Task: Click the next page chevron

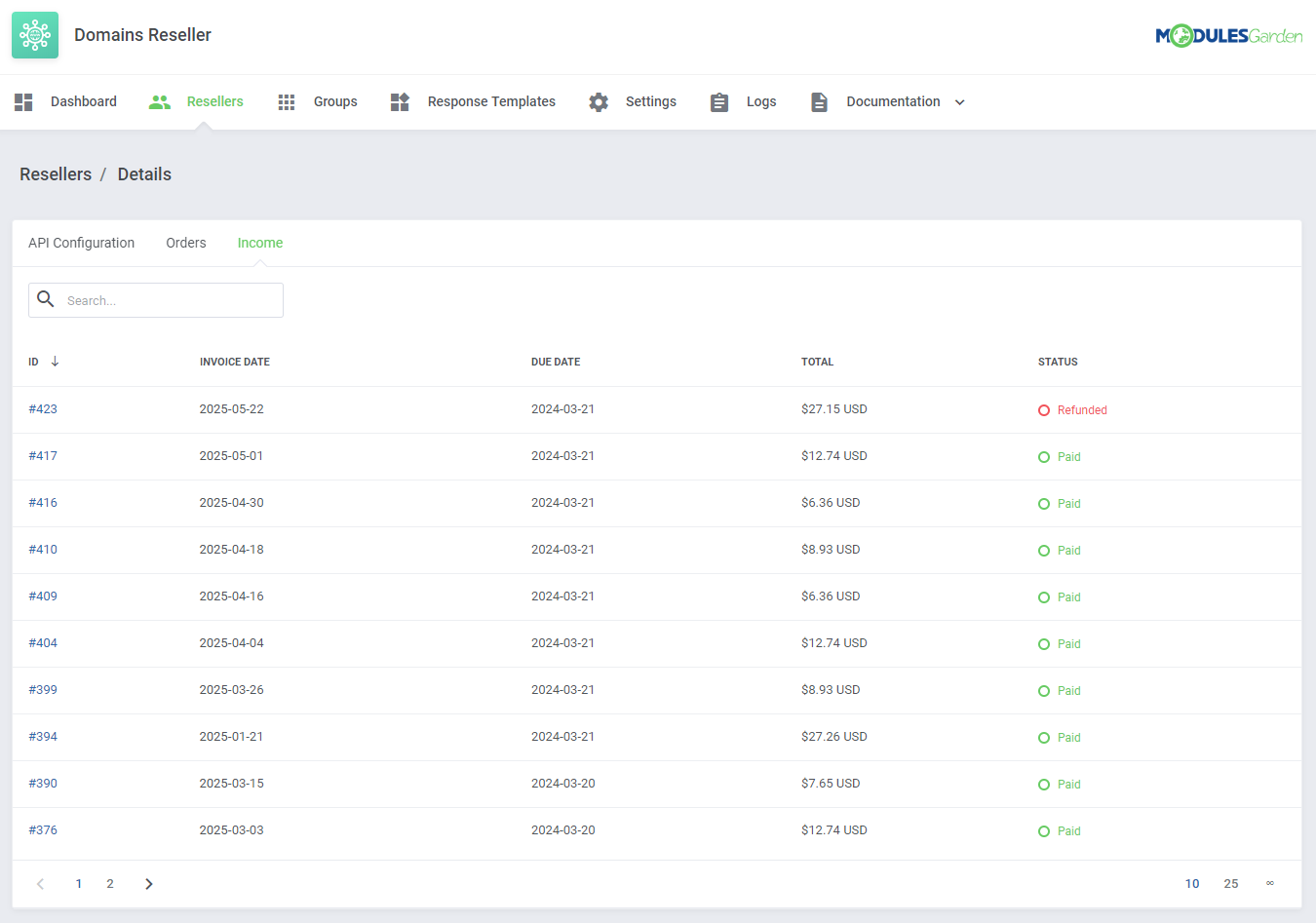Action: click(x=148, y=884)
